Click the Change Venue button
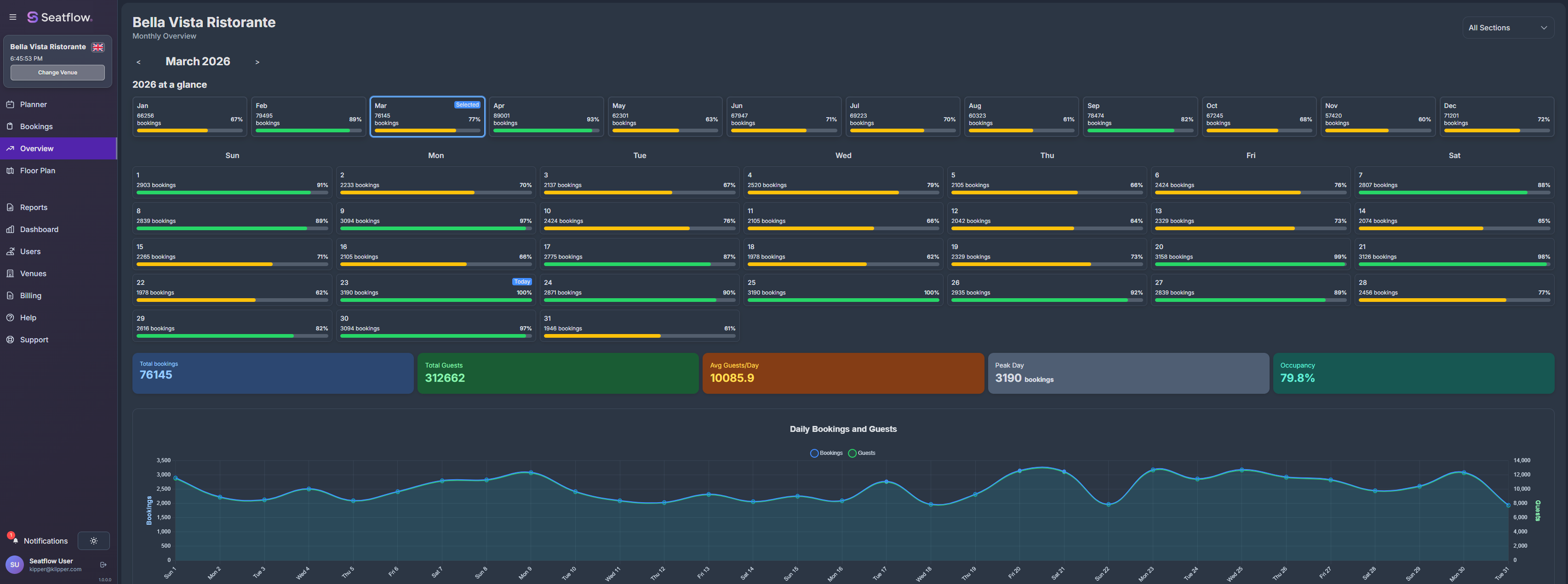Screen dimensions: 1568x584 (x=57, y=73)
